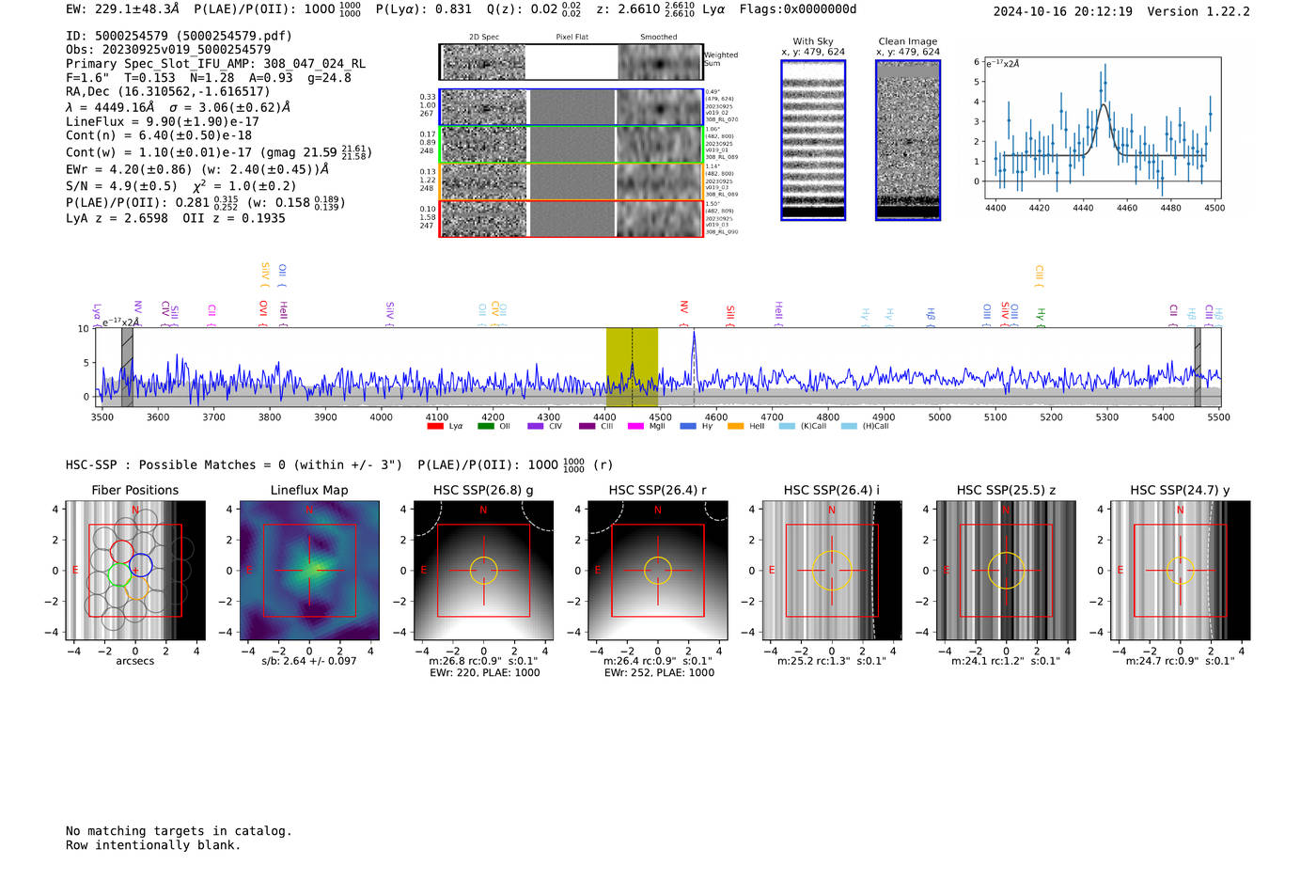The height and width of the screenshot is (896, 1316).
Task: Click the m:24.7 rc:0.9" caption
Action: pos(1181,661)
